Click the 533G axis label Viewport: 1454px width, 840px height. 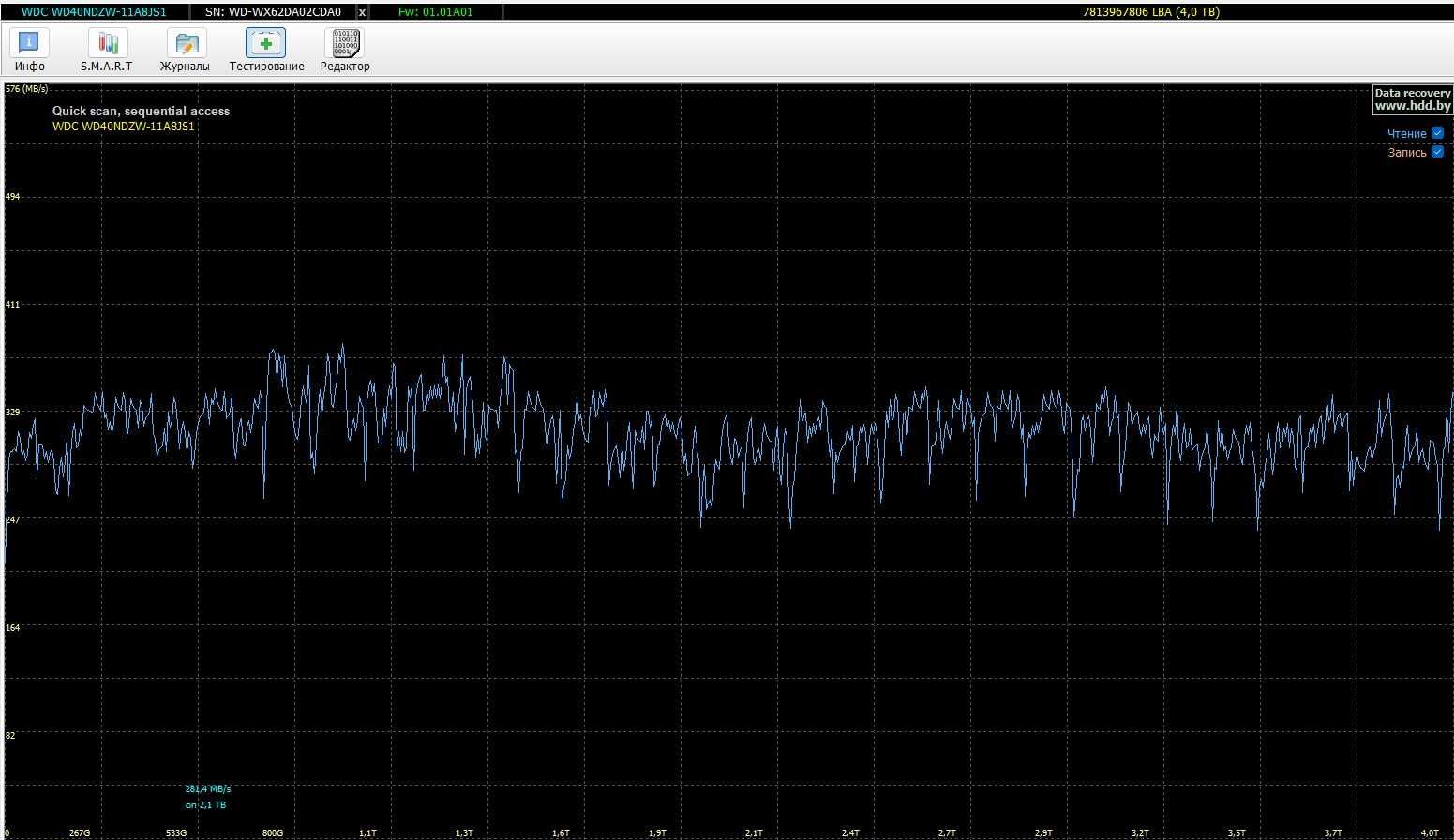coord(176,832)
